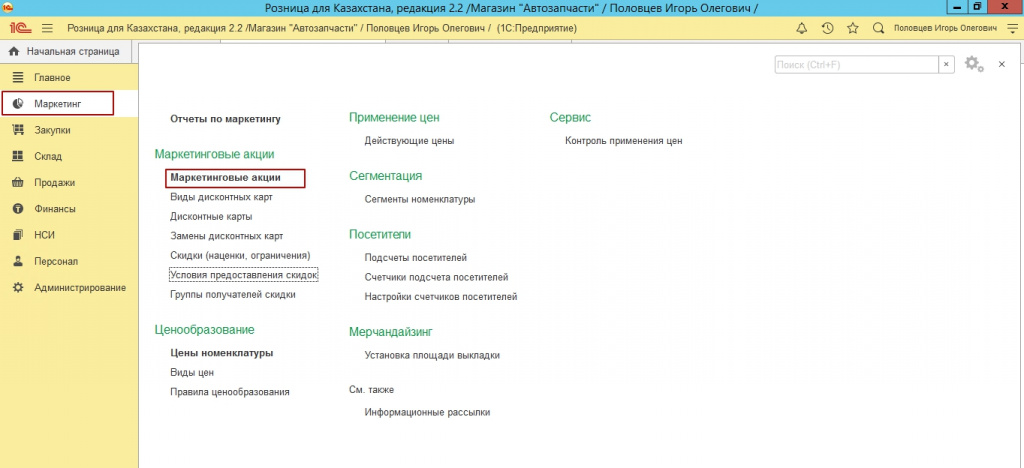
Task: Open Условия предоставления скидок
Action: click(x=244, y=275)
